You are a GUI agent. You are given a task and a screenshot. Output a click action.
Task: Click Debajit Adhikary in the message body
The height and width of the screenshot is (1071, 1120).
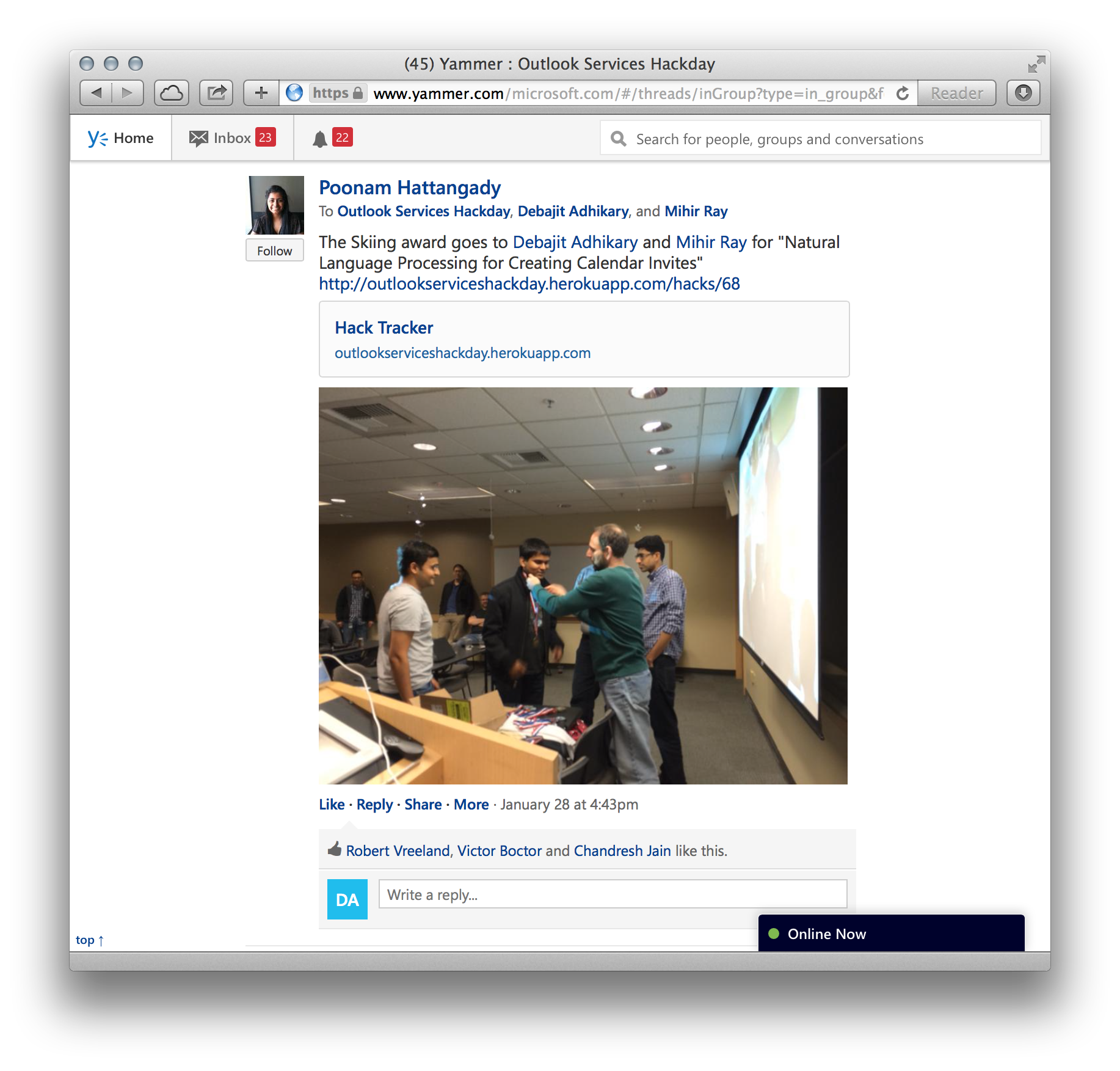click(575, 243)
